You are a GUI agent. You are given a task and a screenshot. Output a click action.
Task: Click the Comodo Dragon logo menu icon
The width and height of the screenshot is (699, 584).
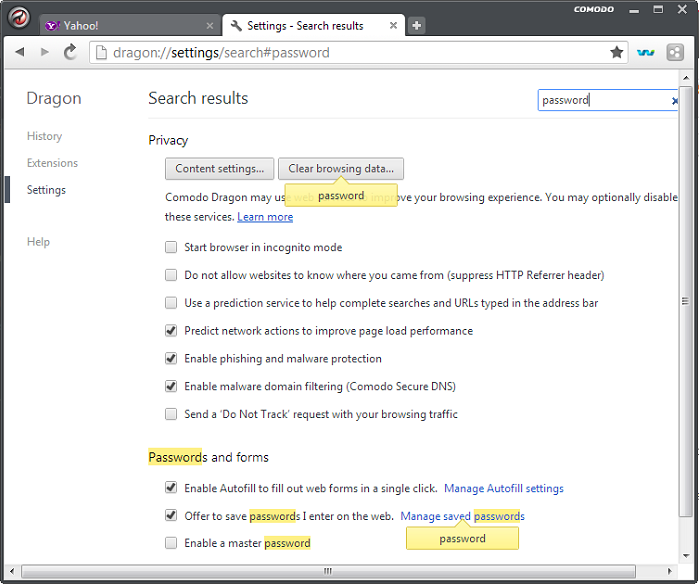pyautogui.click(x=19, y=18)
